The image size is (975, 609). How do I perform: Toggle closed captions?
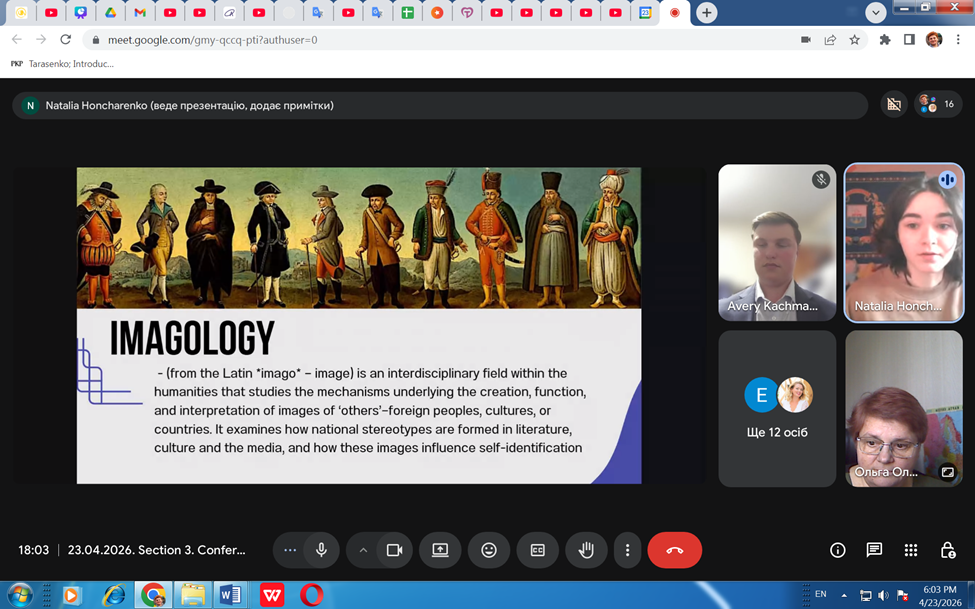pyautogui.click(x=538, y=550)
